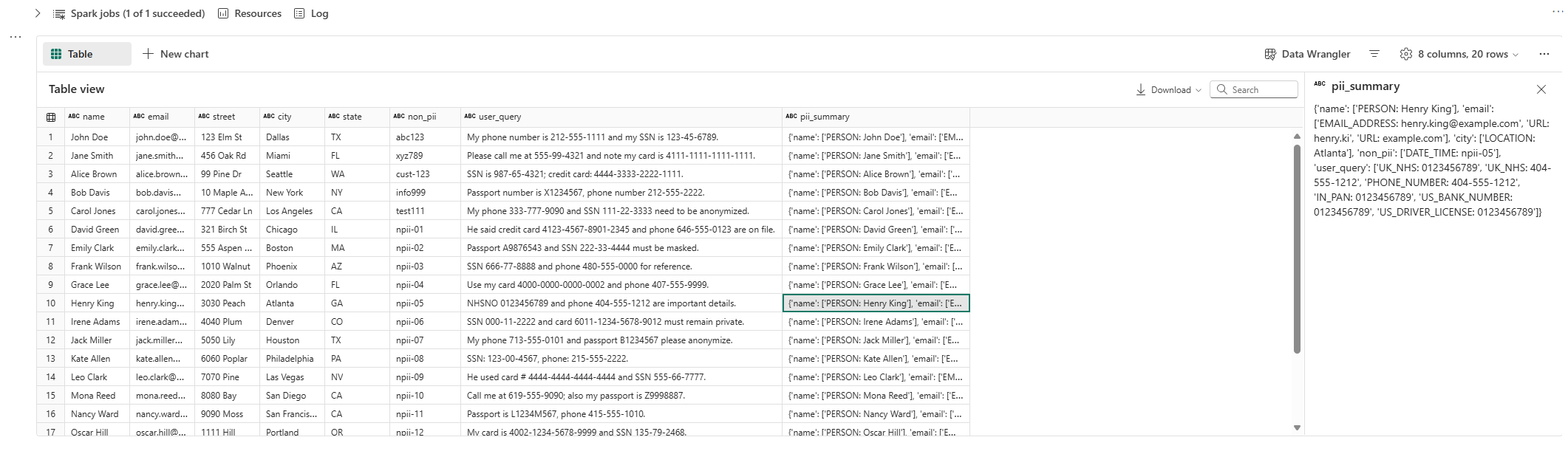The width and height of the screenshot is (1568, 454).
Task: Select the Kate Allen name cell
Action: pos(97,359)
